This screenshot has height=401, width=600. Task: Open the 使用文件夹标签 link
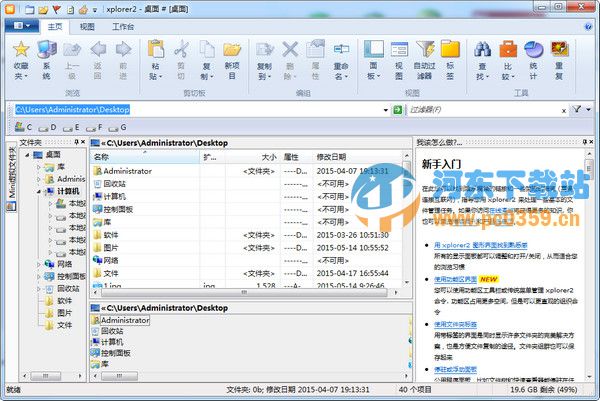point(455,324)
